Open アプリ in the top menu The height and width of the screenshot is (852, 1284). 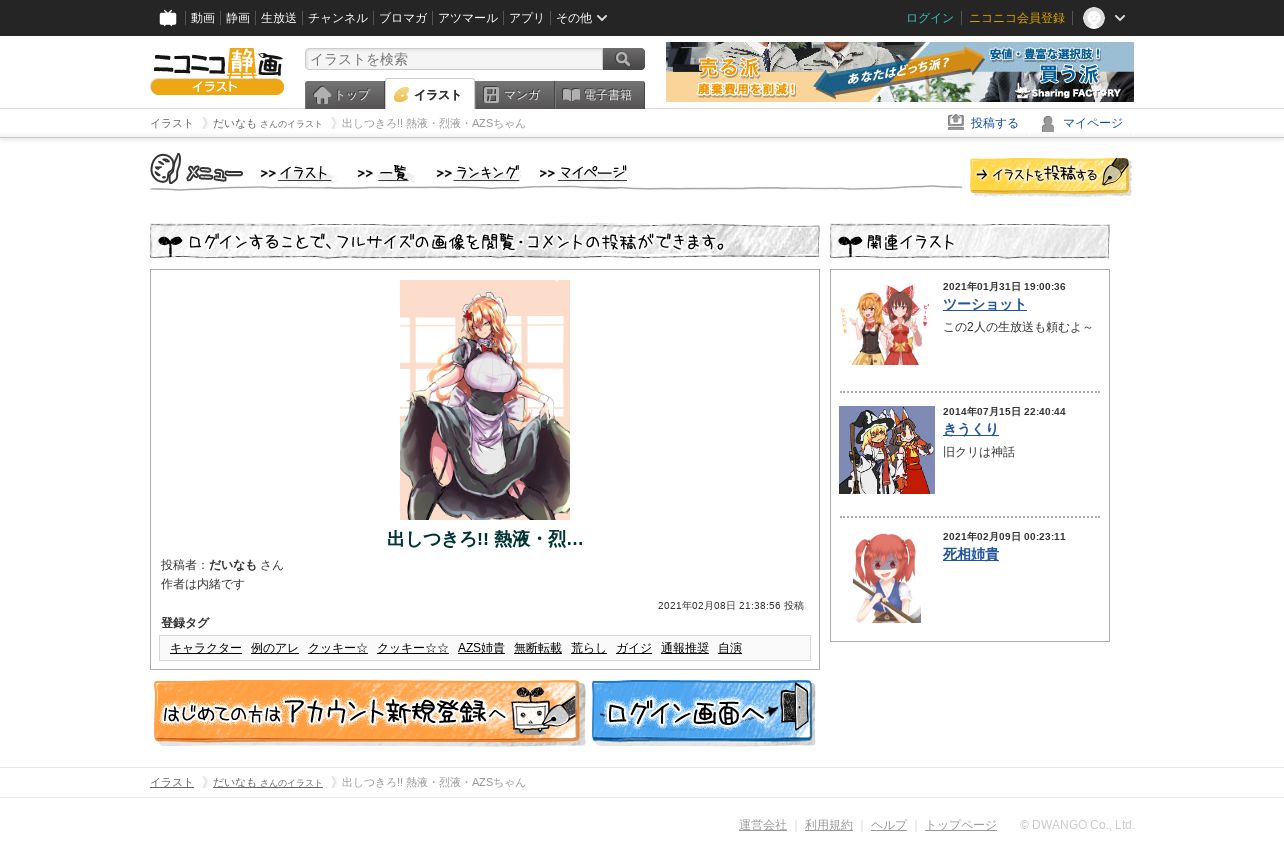tap(527, 18)
